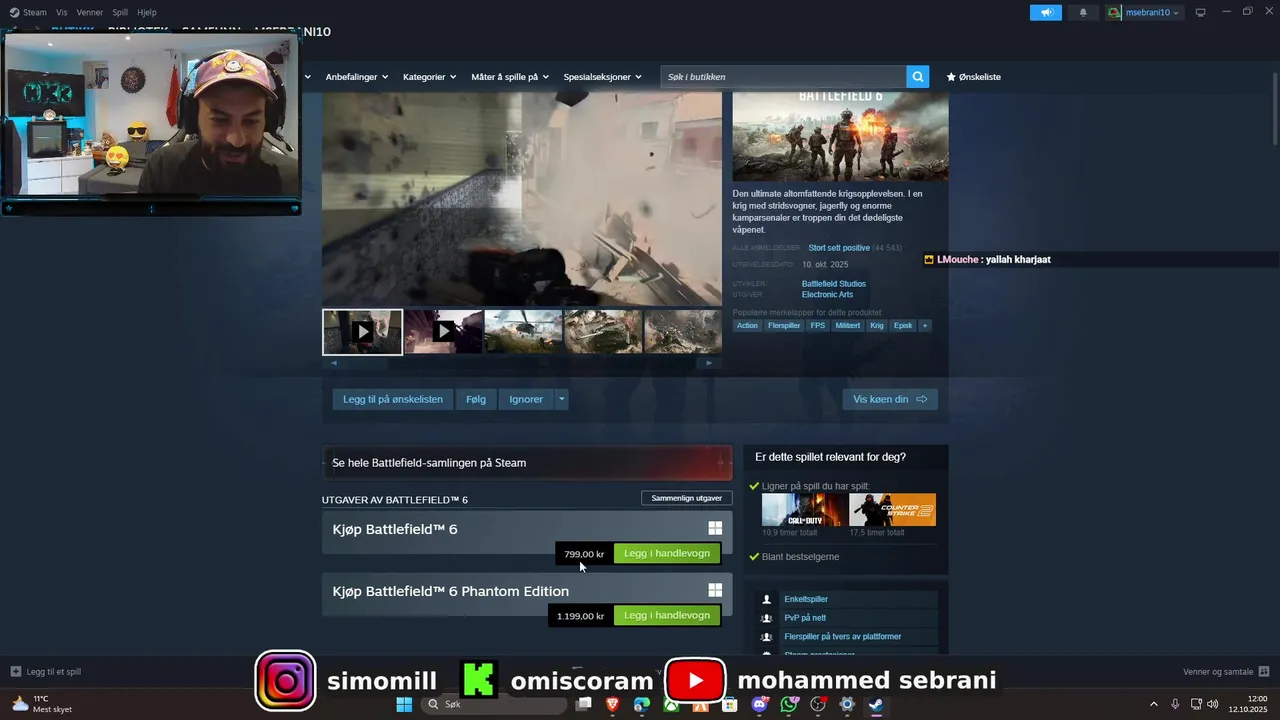1280x720 pixels.
Task: Open the Vis menu
Action: 62,12
